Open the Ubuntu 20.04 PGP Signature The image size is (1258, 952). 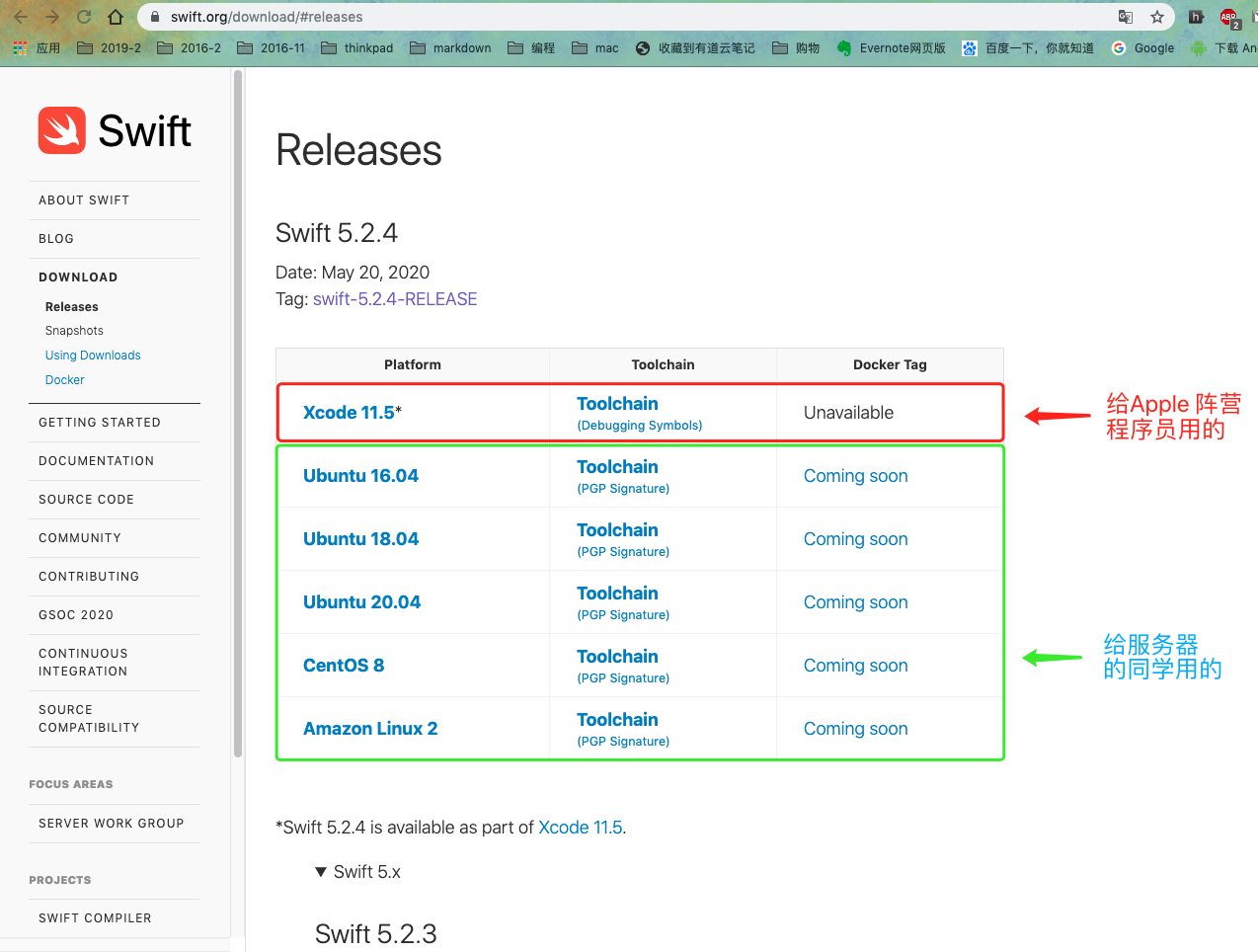point(623,615)
